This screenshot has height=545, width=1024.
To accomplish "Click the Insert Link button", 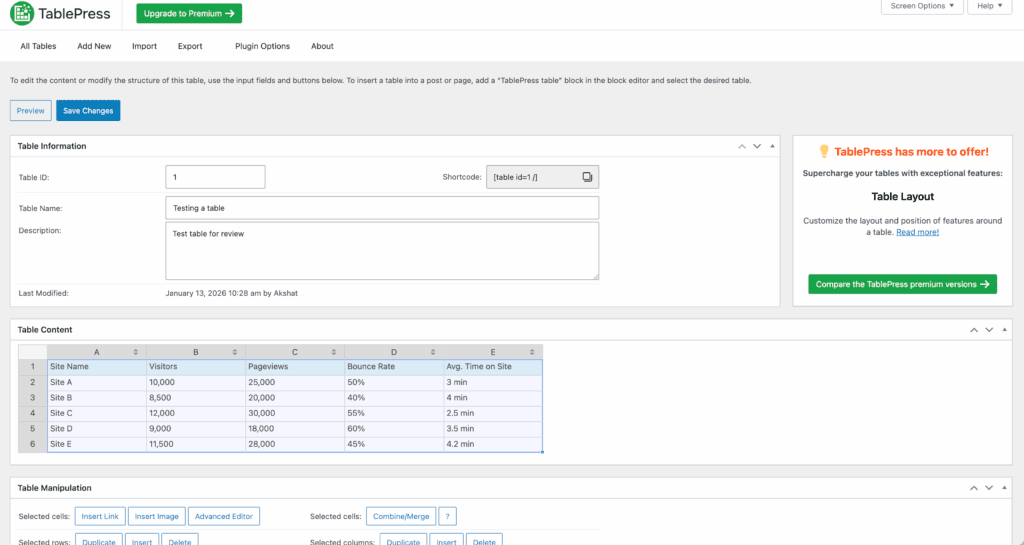I will (100, 516).
